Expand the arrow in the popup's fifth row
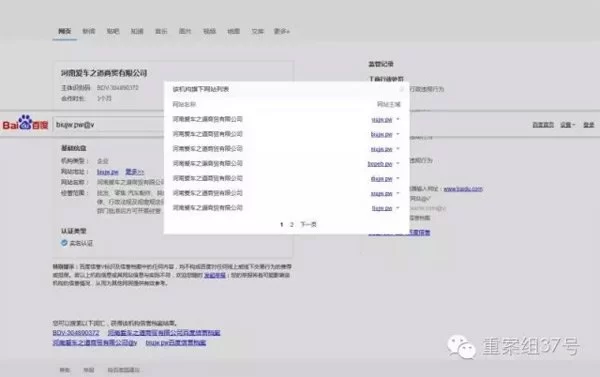The image size is (600, 377). (x=398, y=178)
